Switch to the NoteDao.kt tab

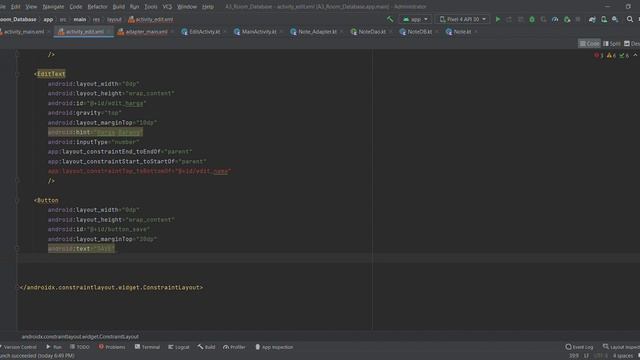tap(372, 32)
